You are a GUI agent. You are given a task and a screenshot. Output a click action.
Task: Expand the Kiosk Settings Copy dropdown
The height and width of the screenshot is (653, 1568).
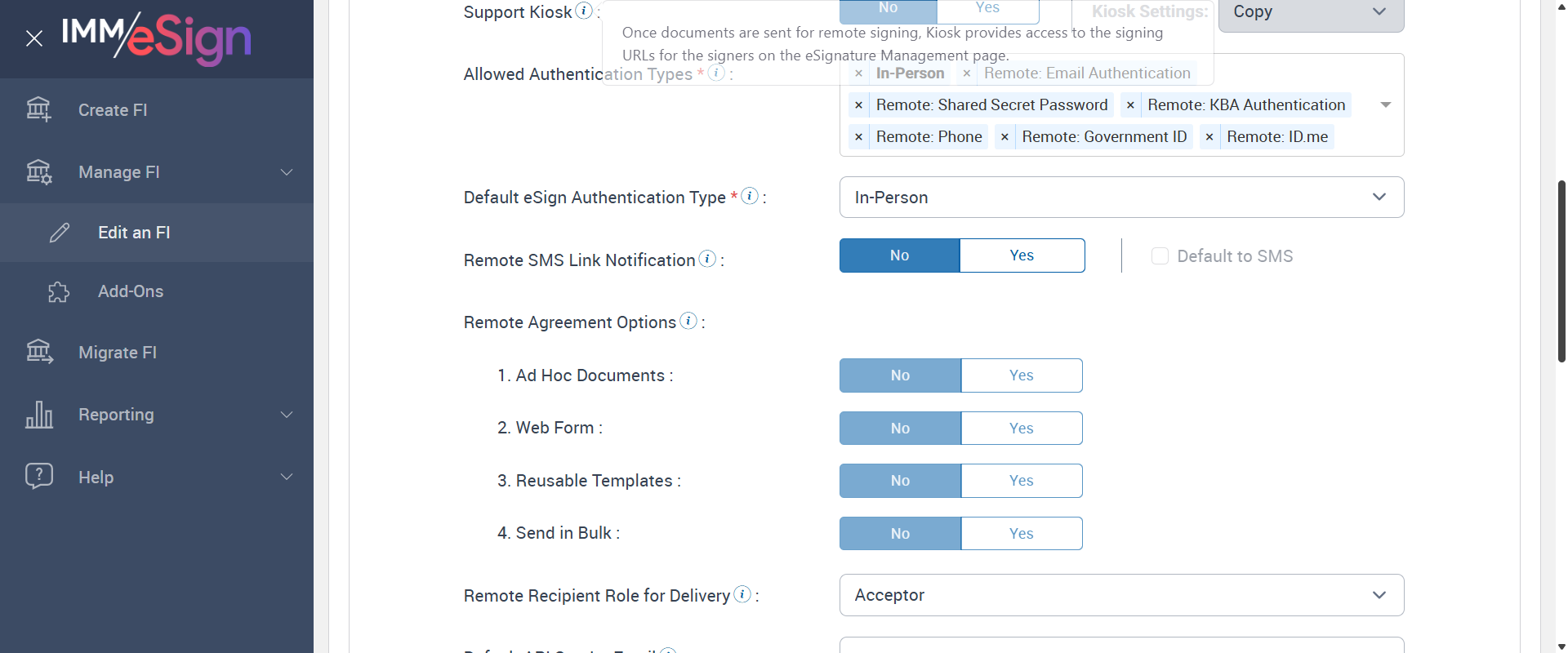[x=1310, y=13]
